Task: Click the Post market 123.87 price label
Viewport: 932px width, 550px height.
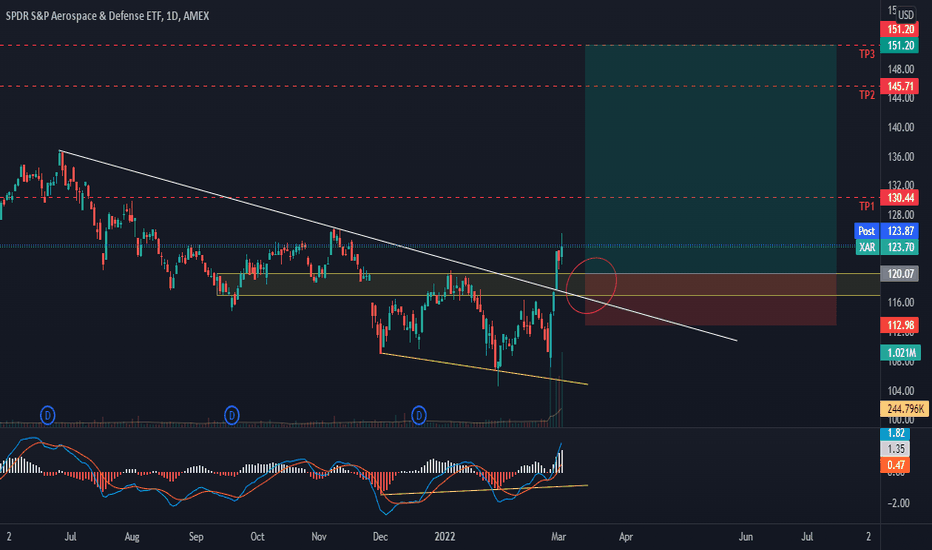Action: [x=886, y=231]
